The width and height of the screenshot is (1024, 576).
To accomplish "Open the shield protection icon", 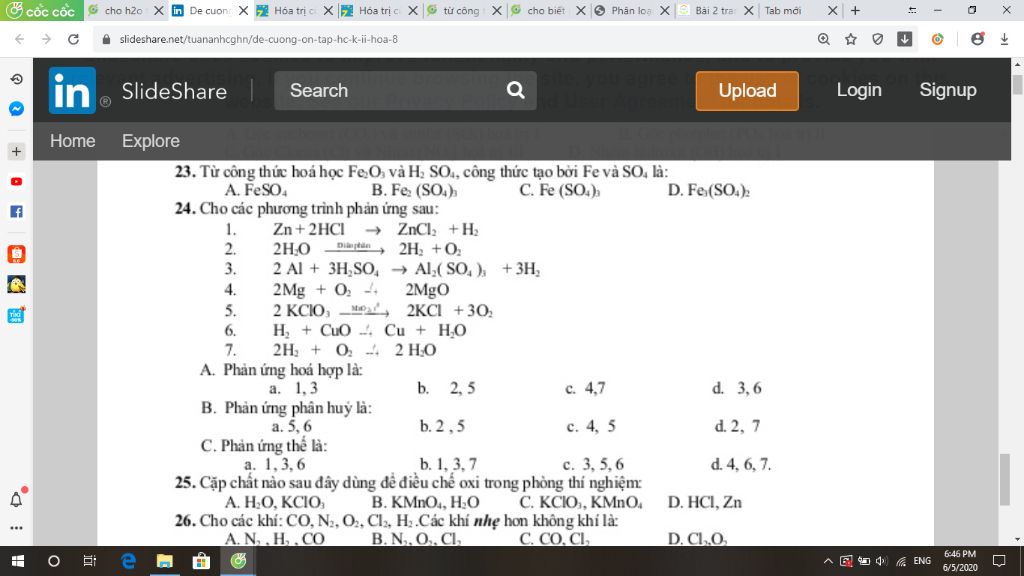I will (878, 39).
